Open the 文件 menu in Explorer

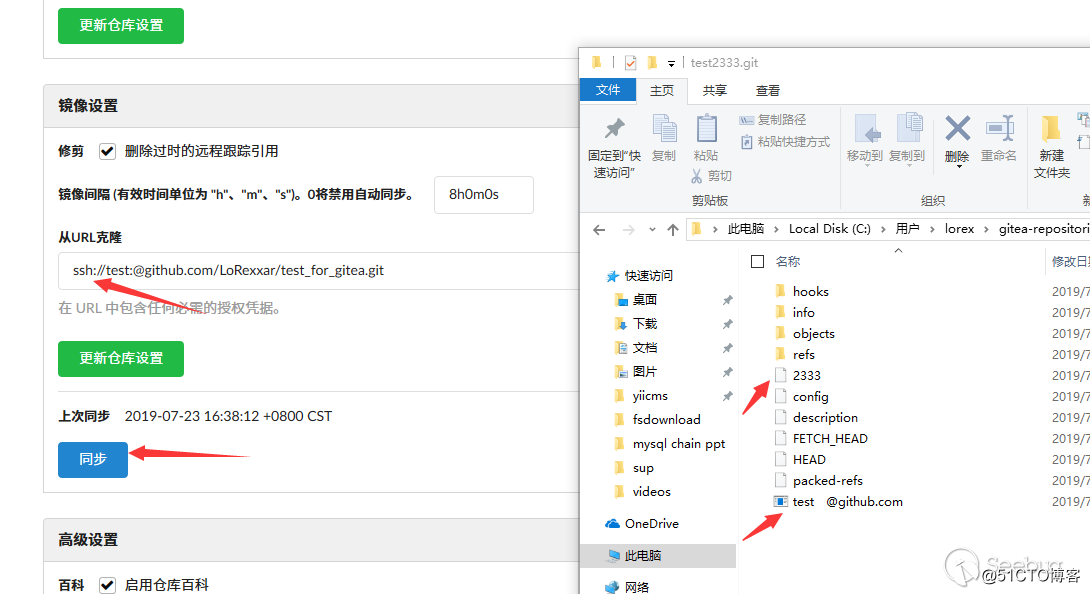(608, 90)
